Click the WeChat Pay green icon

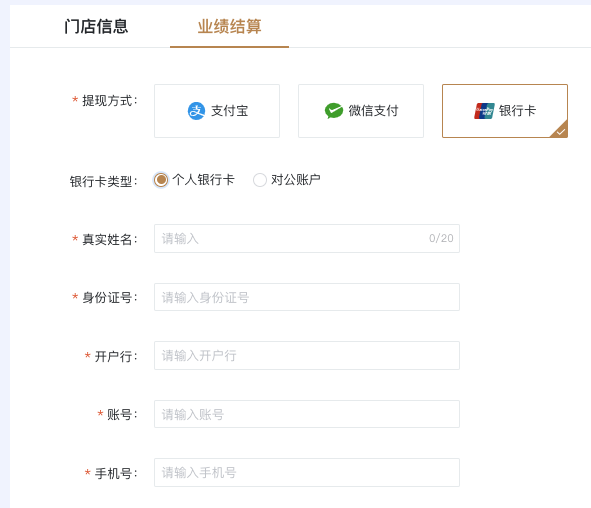(x=334, y=111)
